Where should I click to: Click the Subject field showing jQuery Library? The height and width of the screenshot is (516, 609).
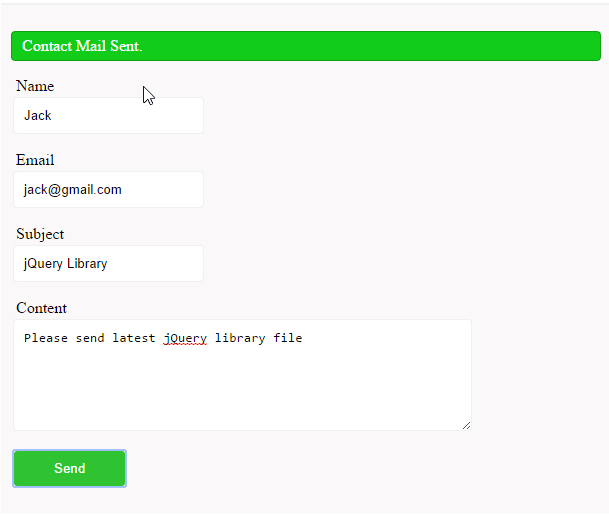point(108,263)
